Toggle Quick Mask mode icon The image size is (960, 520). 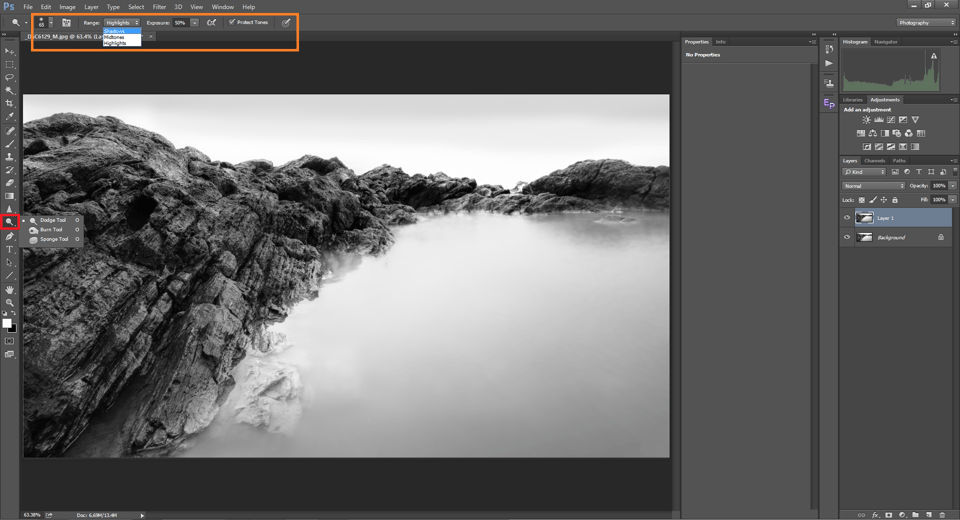click(9, 341)
